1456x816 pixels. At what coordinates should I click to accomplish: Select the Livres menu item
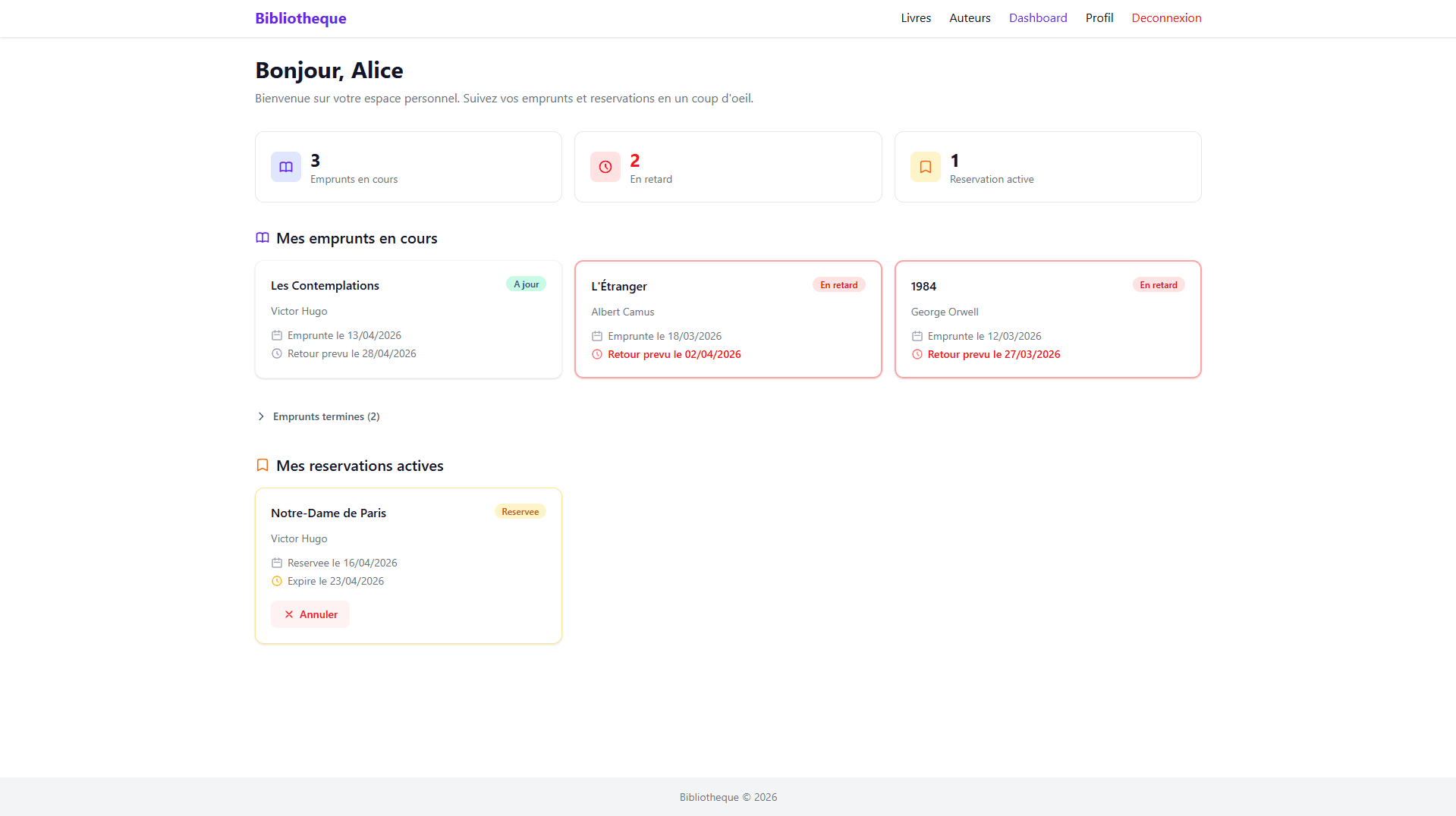click(915, 17)
